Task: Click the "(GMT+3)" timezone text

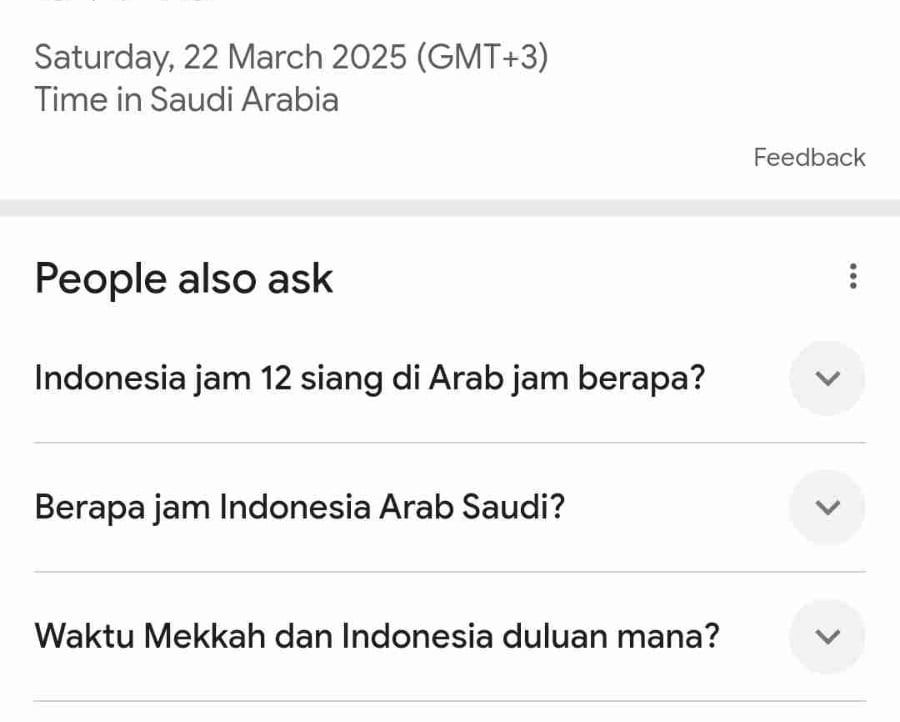Action: 483,57
